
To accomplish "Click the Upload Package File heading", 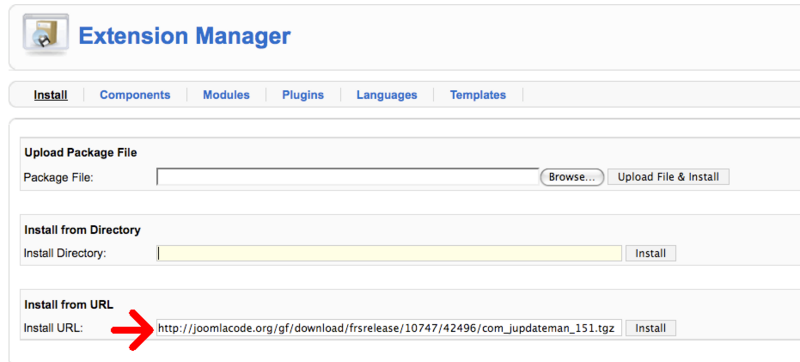I will pos(81,152).
